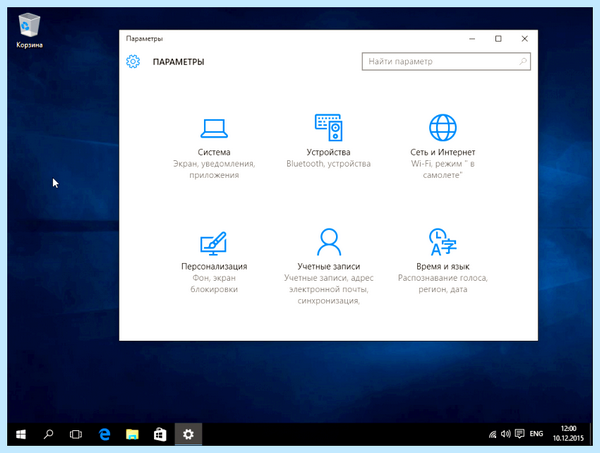600x453 pixels.
Task: Open the network icon in system tray
Action: pyautogui.click(x=492, y=434)
